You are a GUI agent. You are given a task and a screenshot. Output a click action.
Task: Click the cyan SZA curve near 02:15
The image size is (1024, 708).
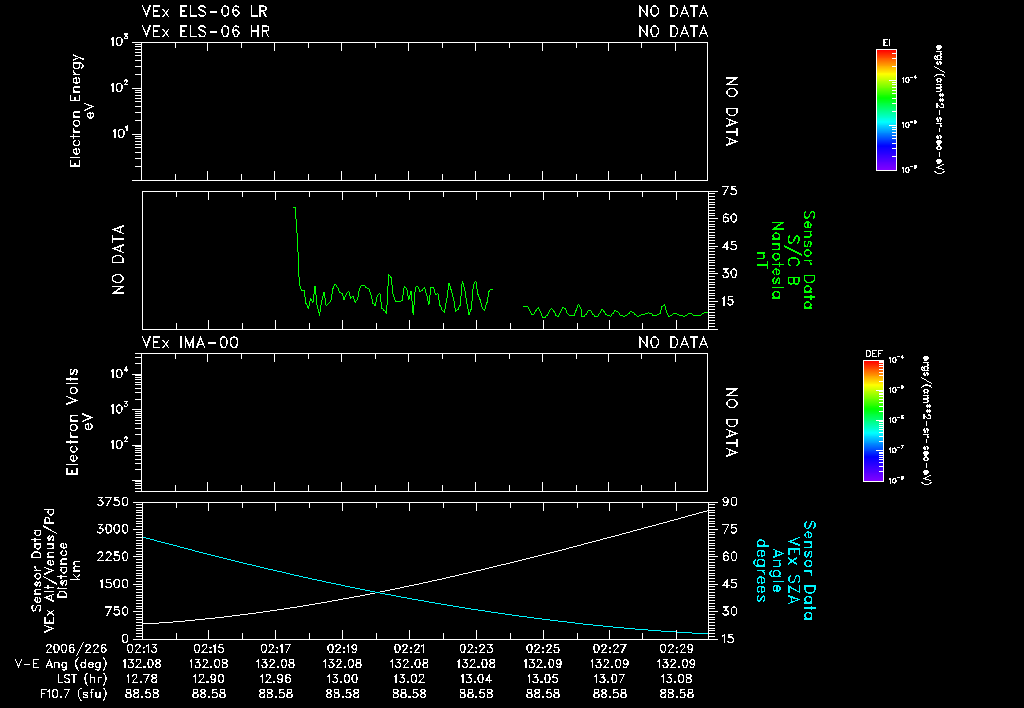tap(209, 553)
